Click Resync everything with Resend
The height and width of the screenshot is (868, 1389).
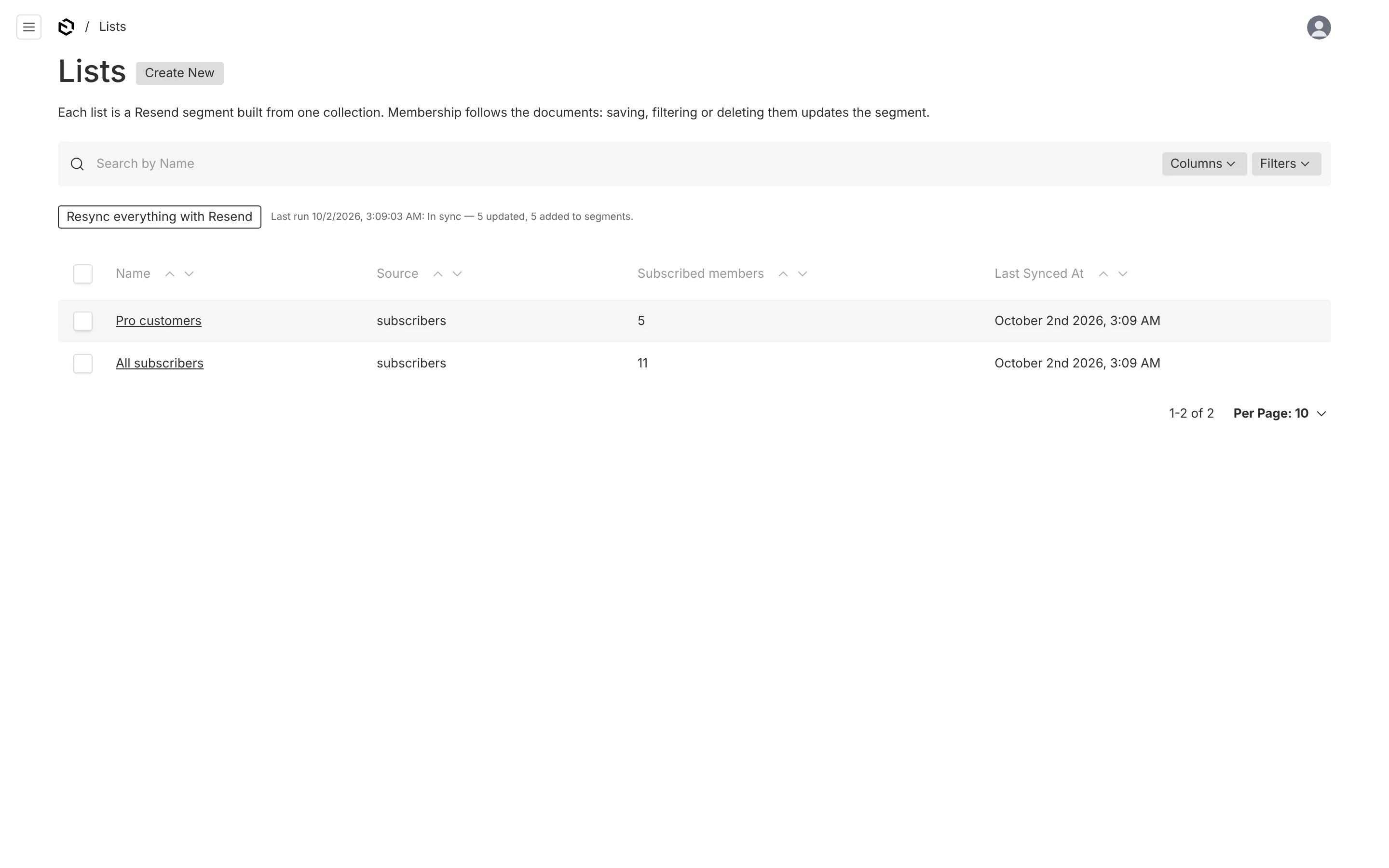160,217
